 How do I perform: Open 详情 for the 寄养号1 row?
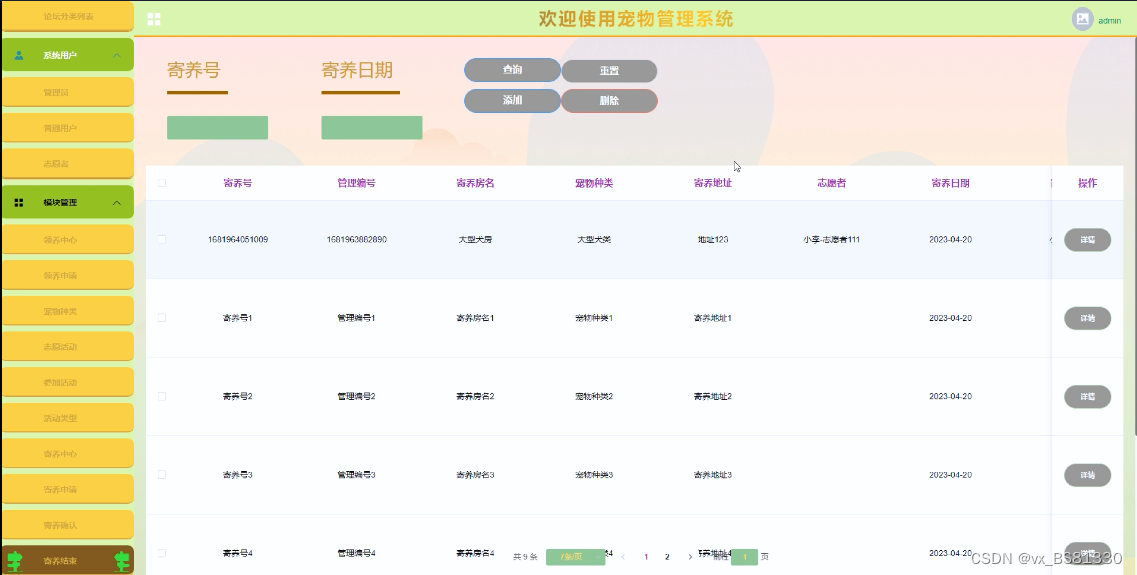[x=1087, y=318]
